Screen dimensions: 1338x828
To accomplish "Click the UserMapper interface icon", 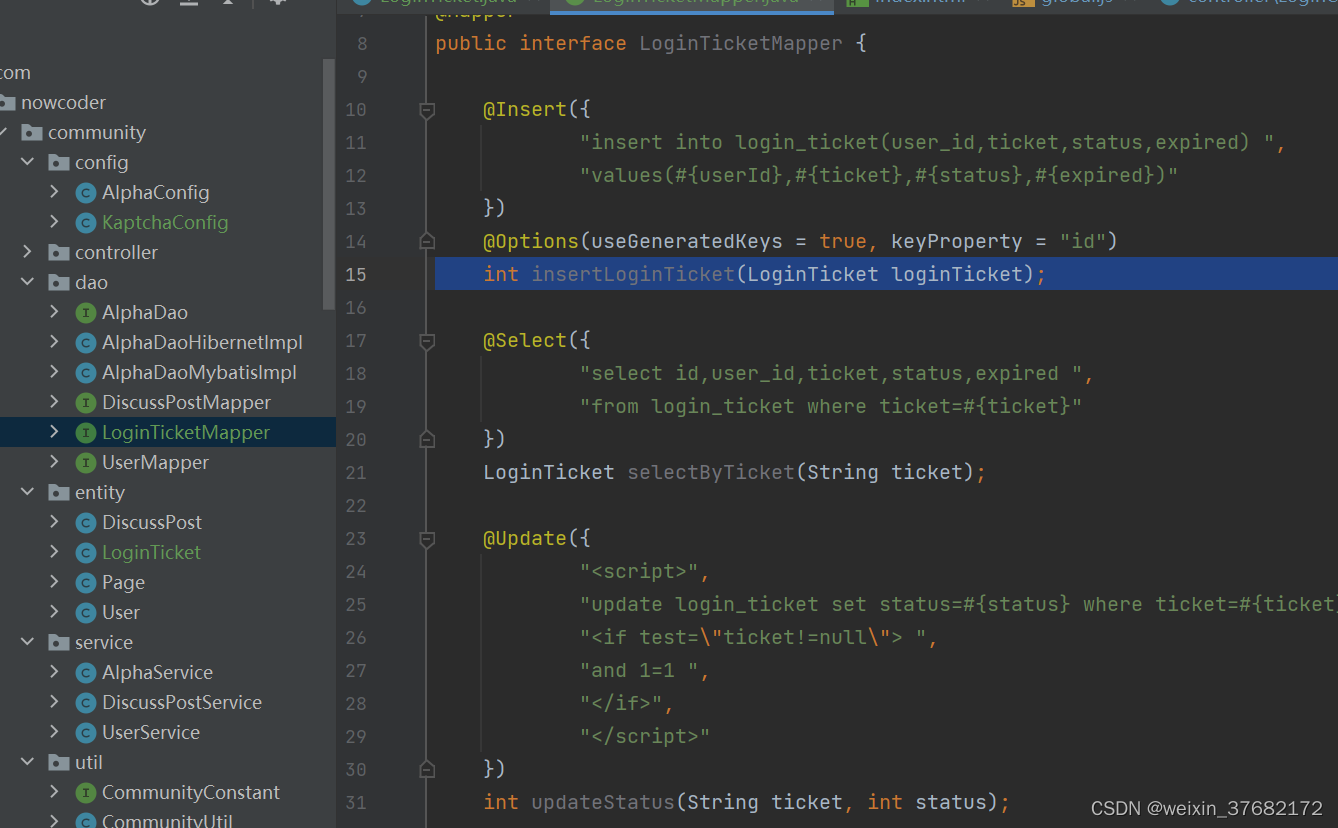I will click(x=85, y=462).
